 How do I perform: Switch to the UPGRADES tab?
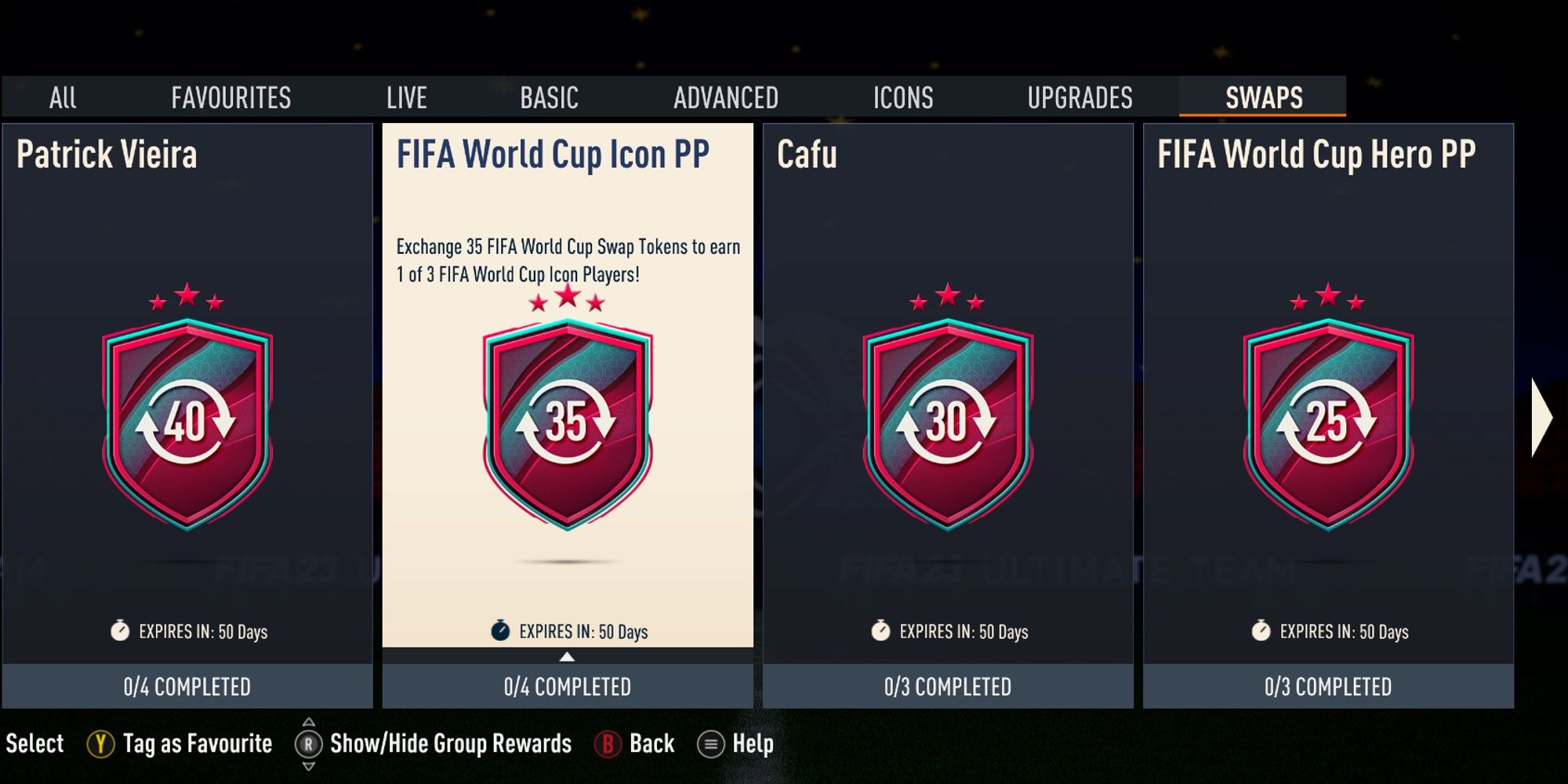1080,97
